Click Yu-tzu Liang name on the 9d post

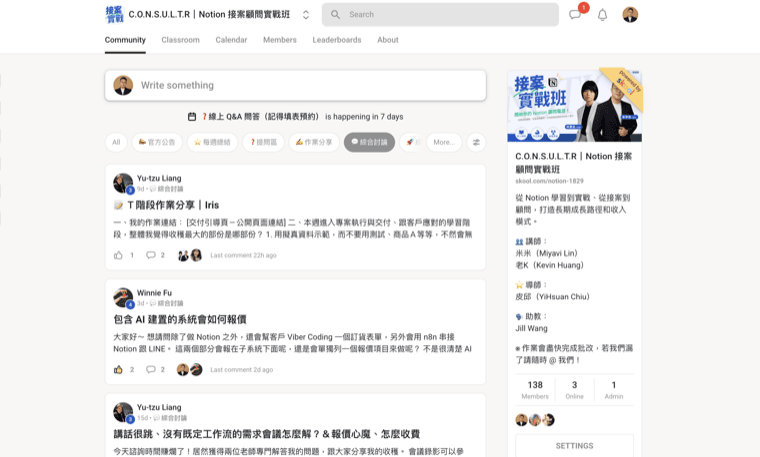point(159,178)
